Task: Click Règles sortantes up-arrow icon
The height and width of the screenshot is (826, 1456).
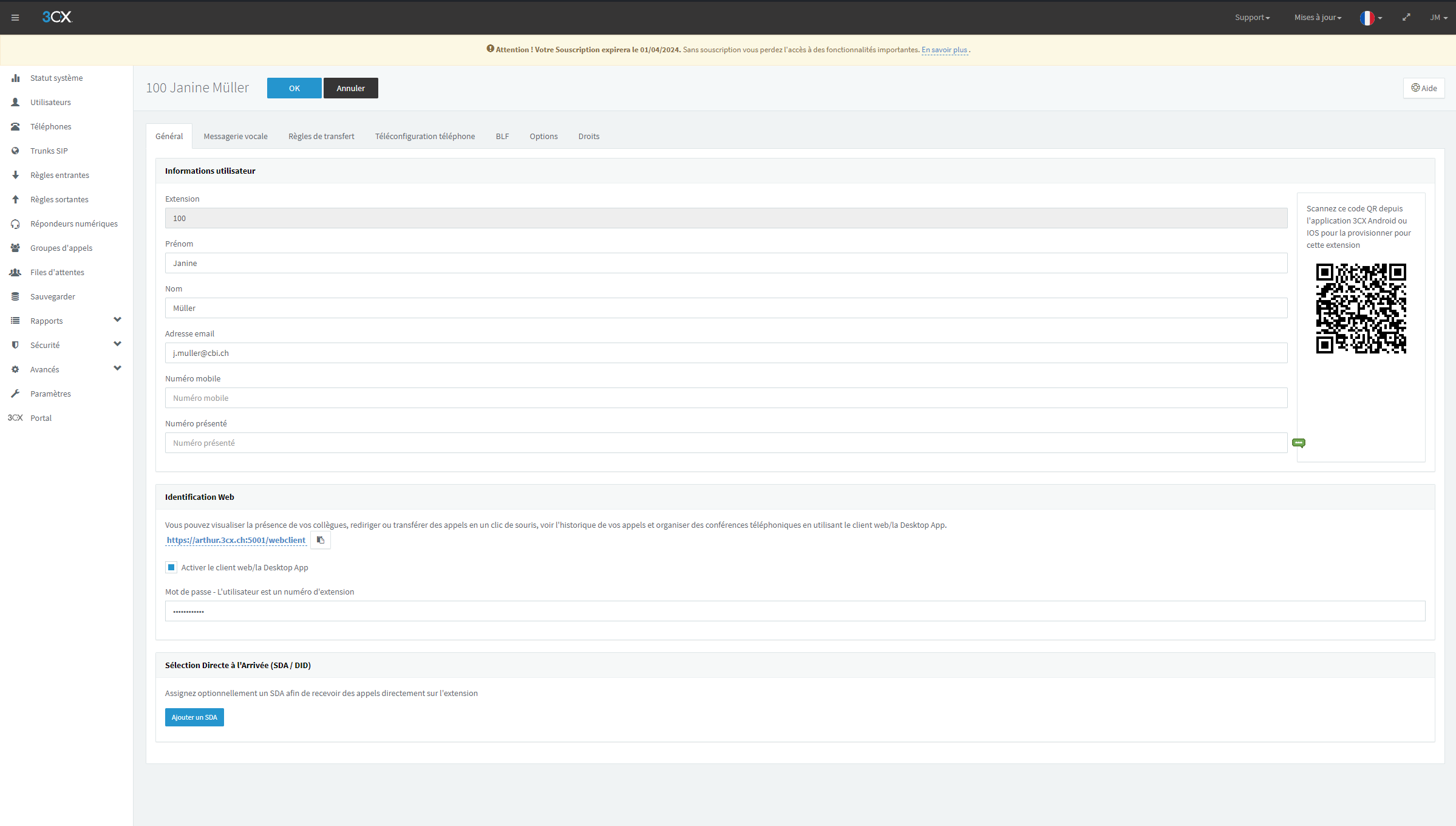Action: click(15, 199)
